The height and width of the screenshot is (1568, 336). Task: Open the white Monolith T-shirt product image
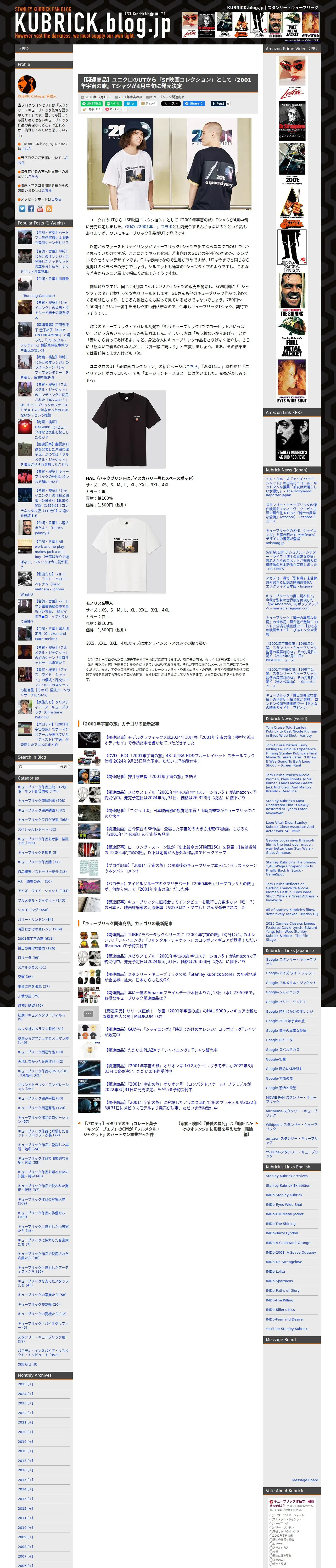tap(126, 555)
